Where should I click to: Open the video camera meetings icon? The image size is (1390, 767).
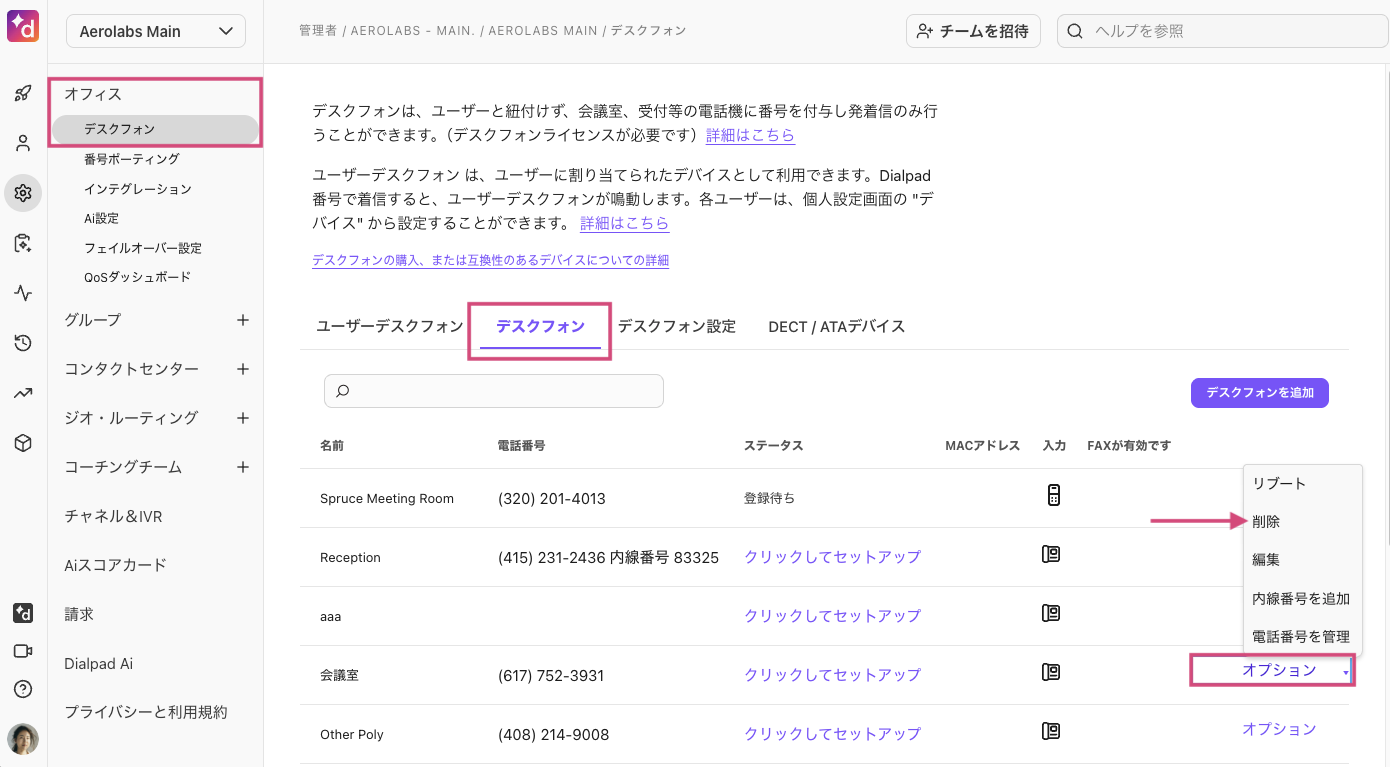[23, 651]
